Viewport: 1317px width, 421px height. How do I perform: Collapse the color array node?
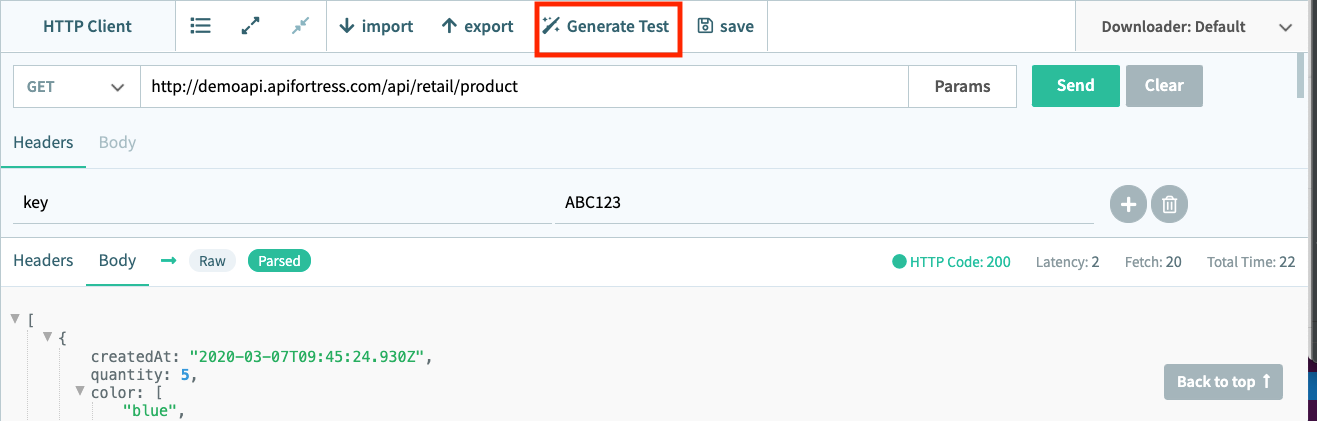pos(80,391)
